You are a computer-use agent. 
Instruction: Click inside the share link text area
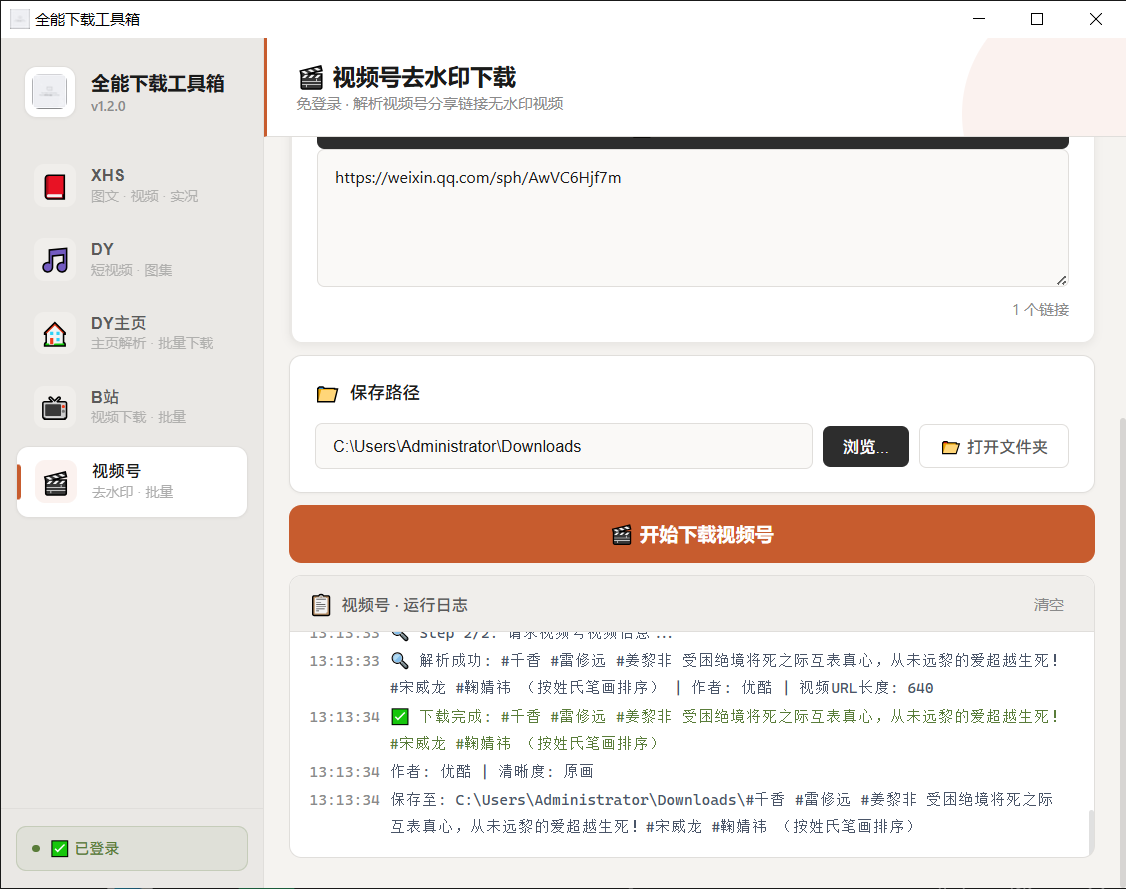click(692, 218)
